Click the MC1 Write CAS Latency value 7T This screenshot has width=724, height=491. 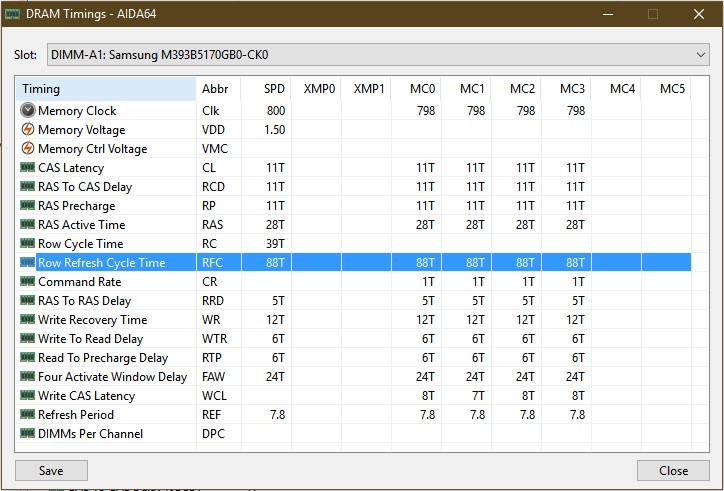[477, 395]
